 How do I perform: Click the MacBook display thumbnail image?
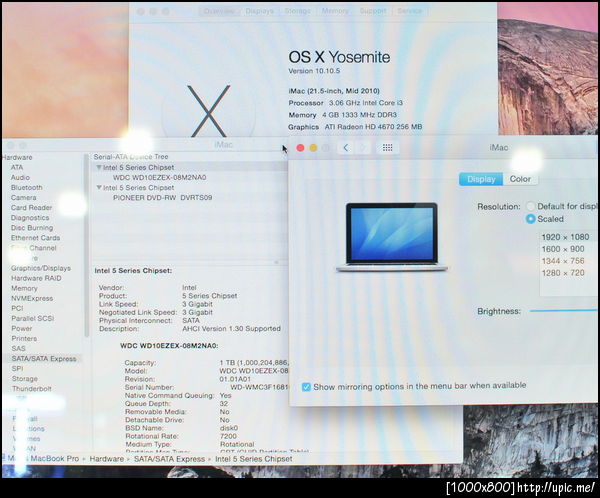[x=392, y=237]
